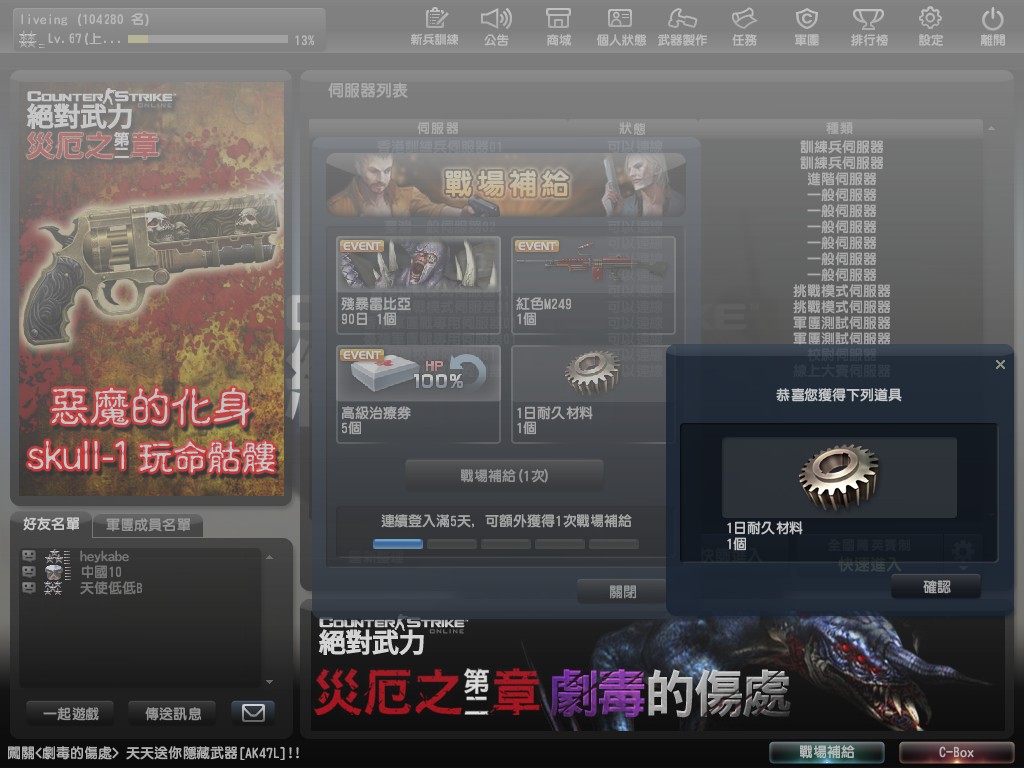Screen dimensions: 1024x768
Task: Click the friends list scroll up arrow
Action: coord(269,557)
